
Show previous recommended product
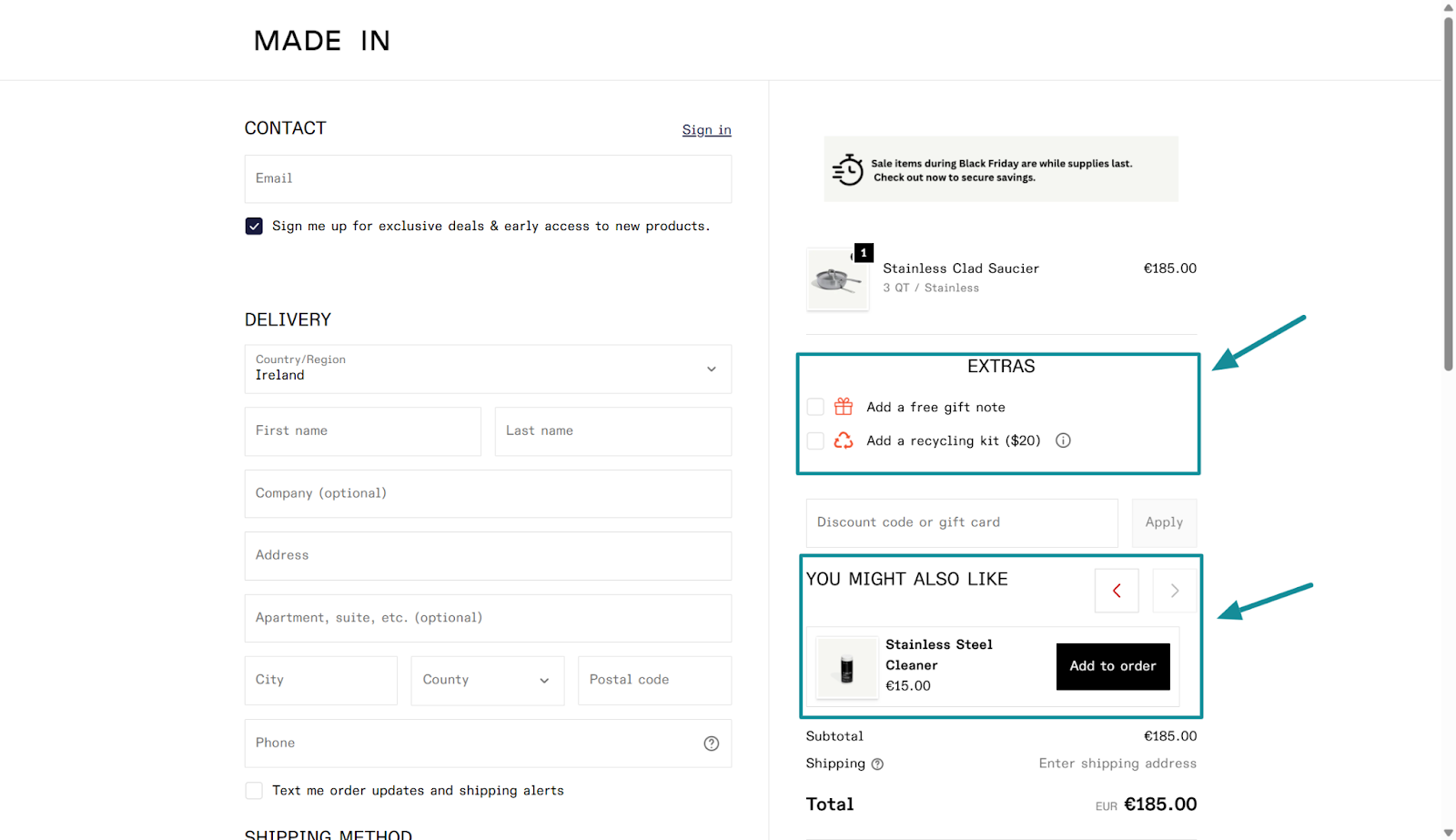coord(1117,591)
